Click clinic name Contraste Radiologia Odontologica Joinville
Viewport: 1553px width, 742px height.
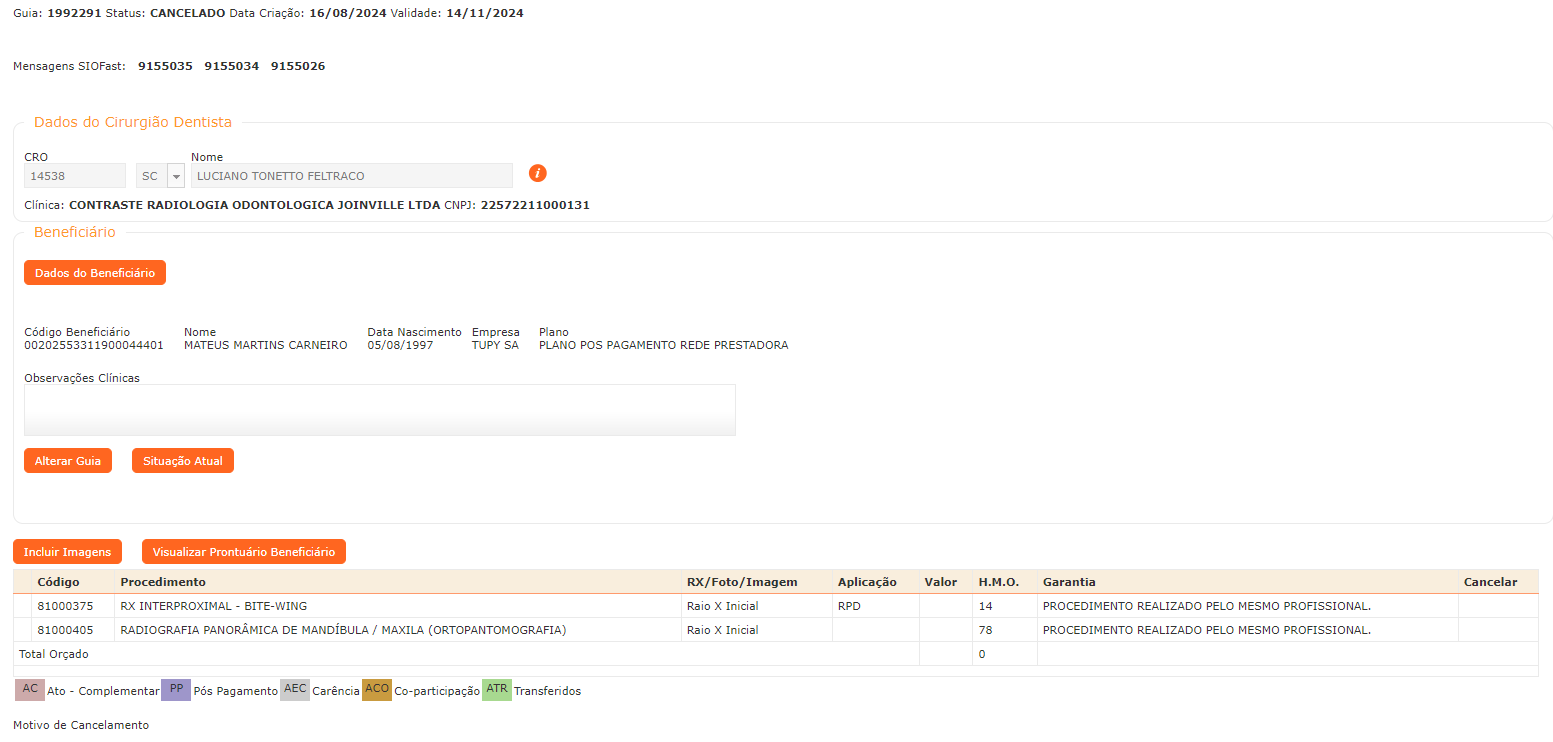[x=254, y=205]
